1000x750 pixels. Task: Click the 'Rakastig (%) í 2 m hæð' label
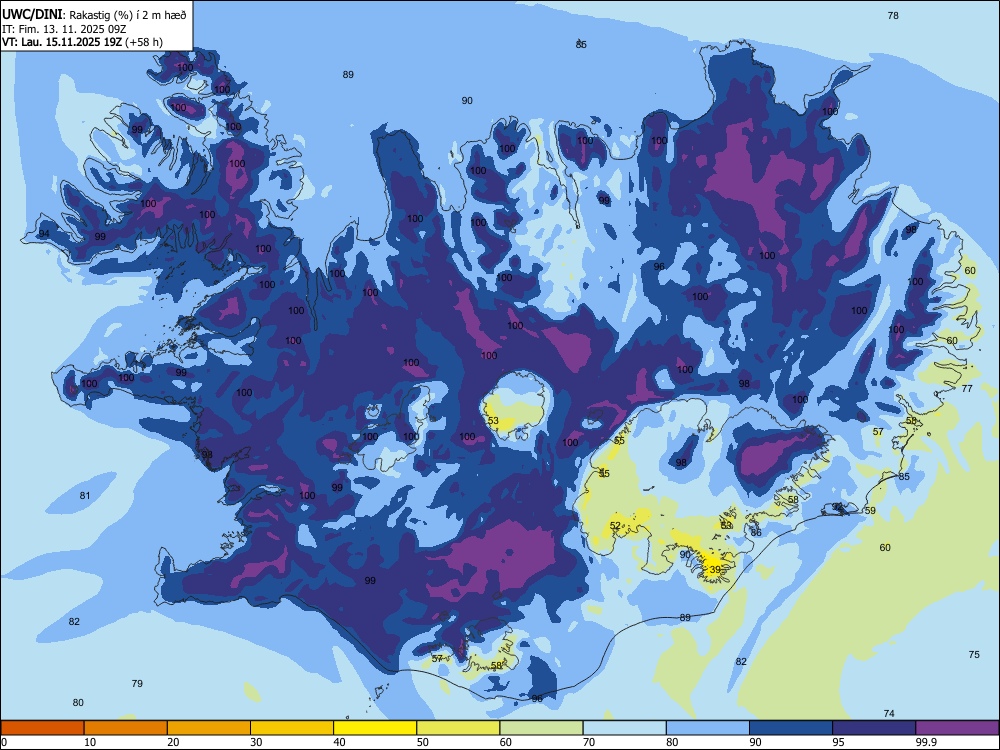pyautogui.click(x=128, y=15)
